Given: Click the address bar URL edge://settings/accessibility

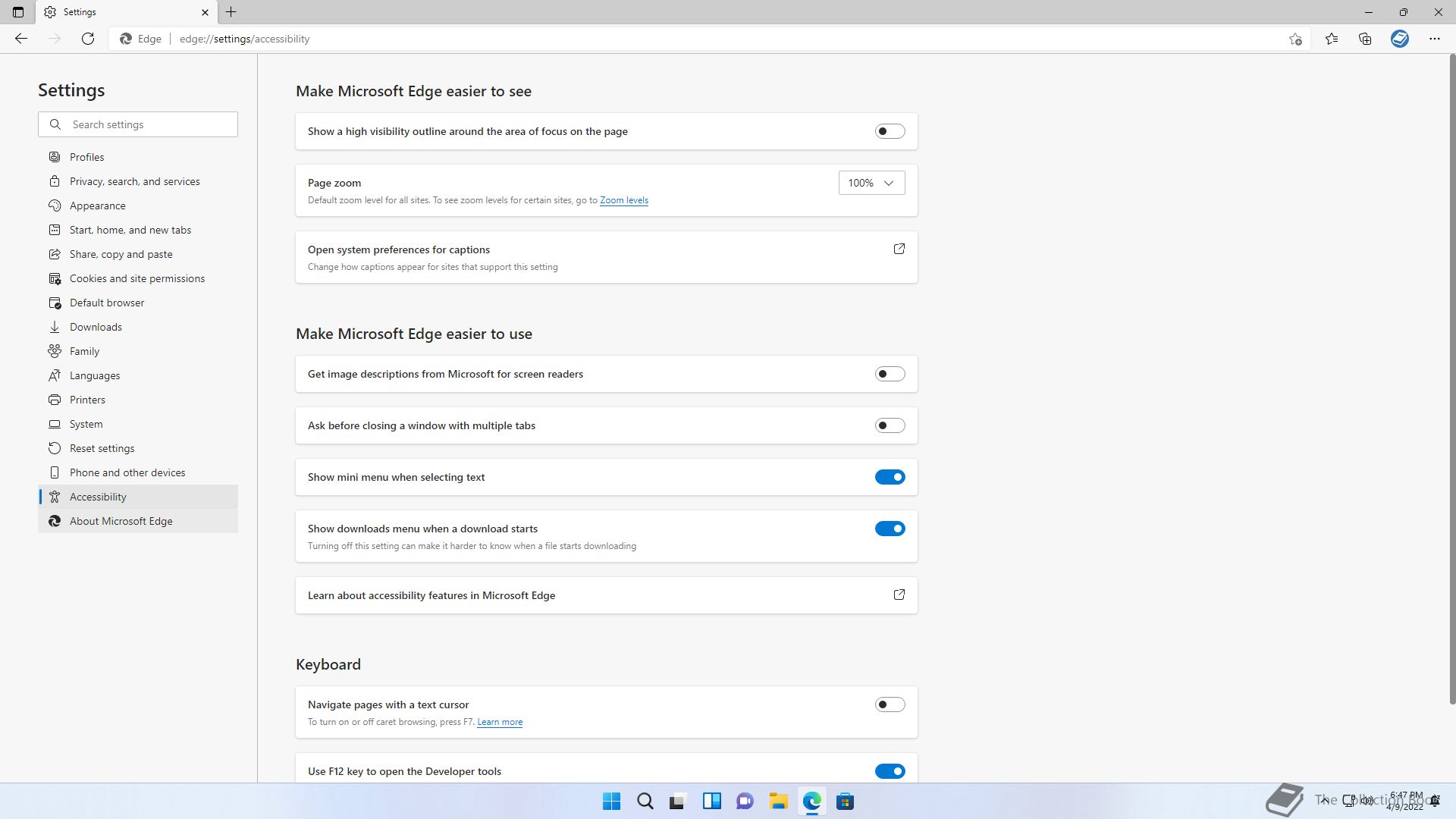Looking at the screenshot, I should point(245,39).
